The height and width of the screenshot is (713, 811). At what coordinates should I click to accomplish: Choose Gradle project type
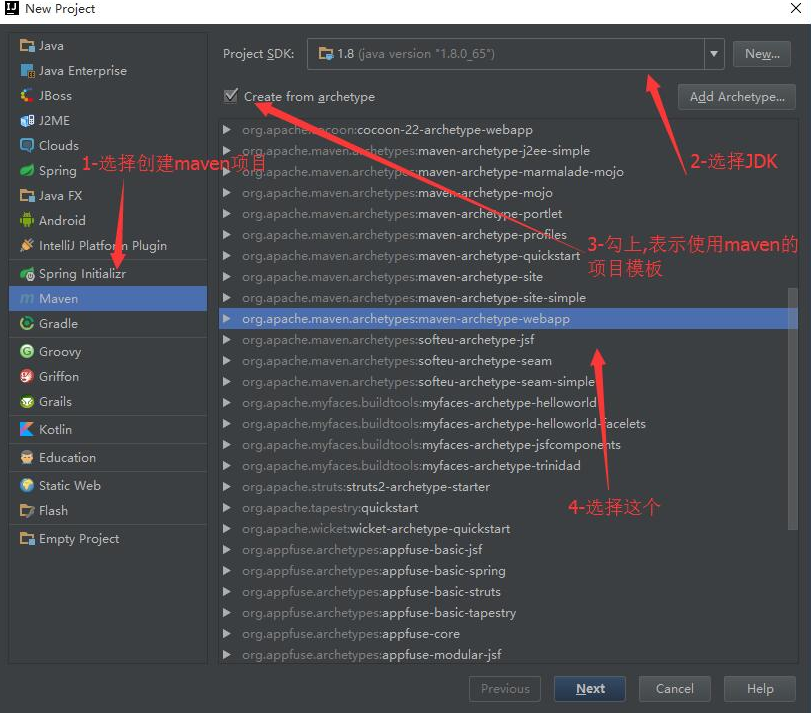coord(108,324)
